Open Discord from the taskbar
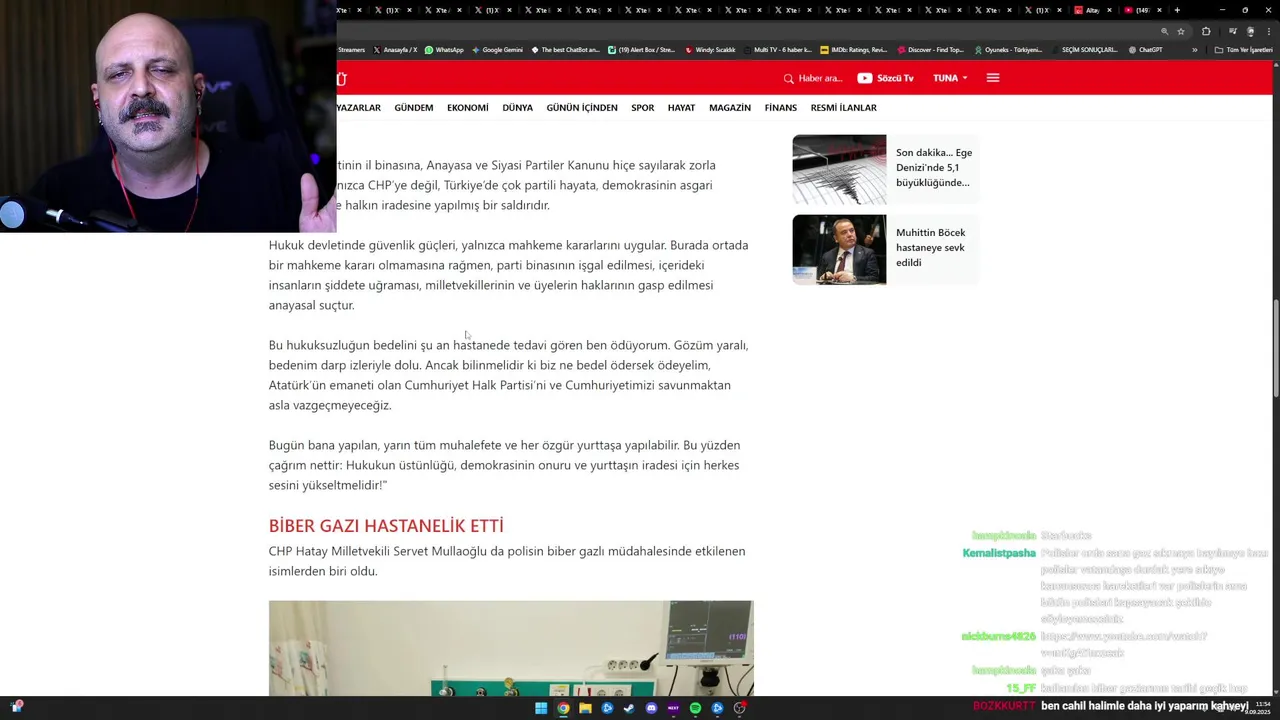The height and width of the screenshot is (720, 1280). coord(651,708)
